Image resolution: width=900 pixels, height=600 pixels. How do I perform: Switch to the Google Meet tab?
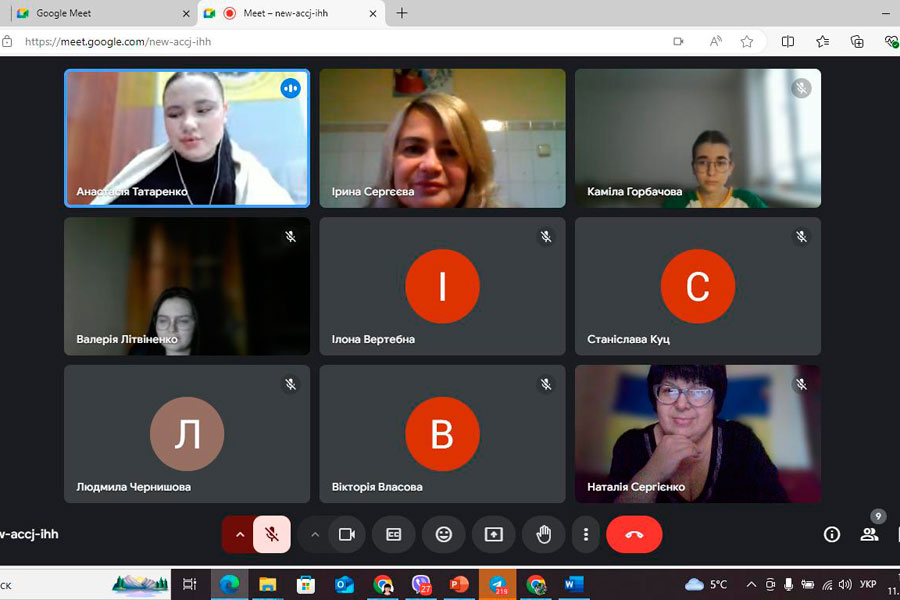point(103,13)
